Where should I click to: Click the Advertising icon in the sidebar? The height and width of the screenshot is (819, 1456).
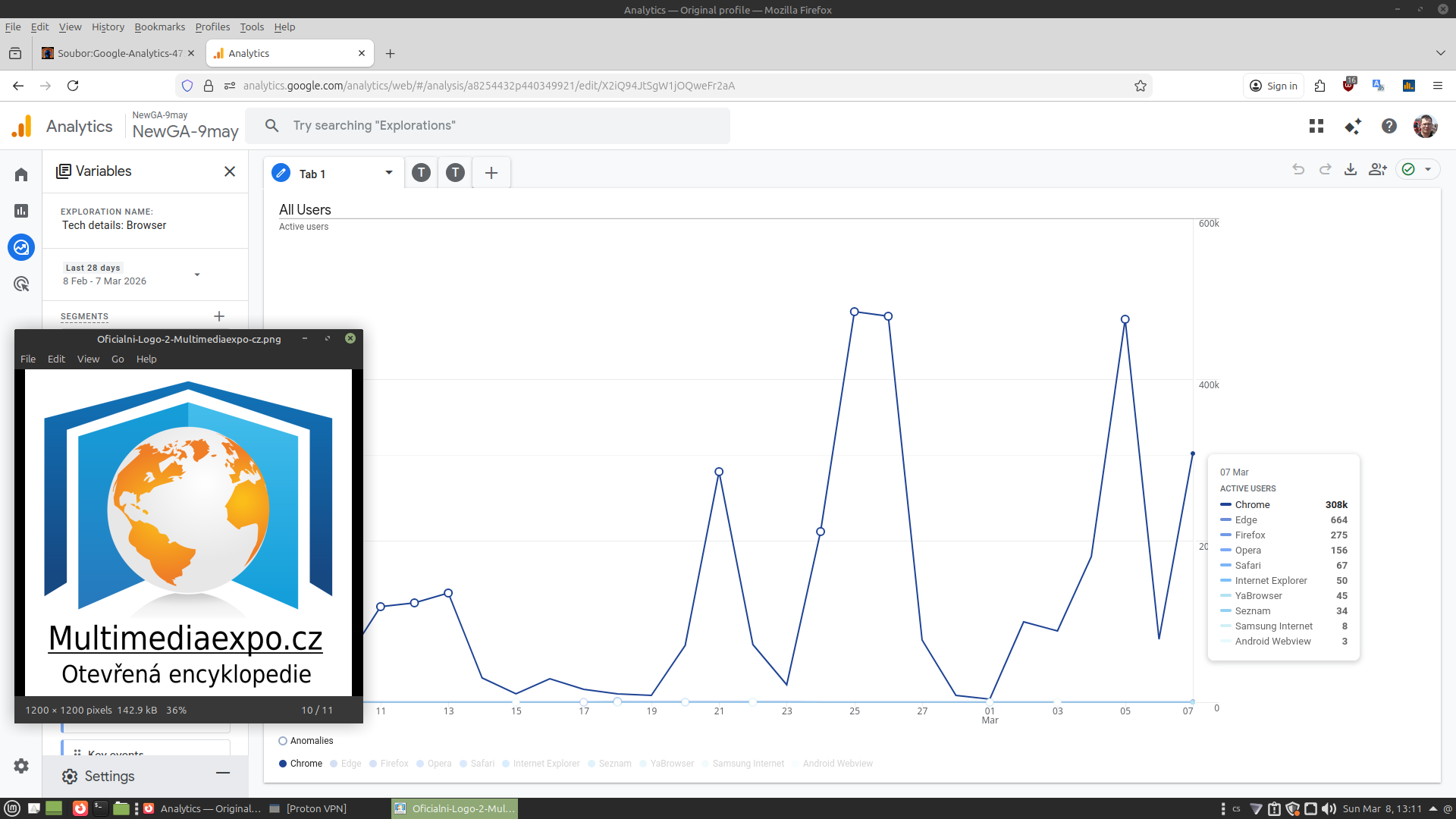21,284
